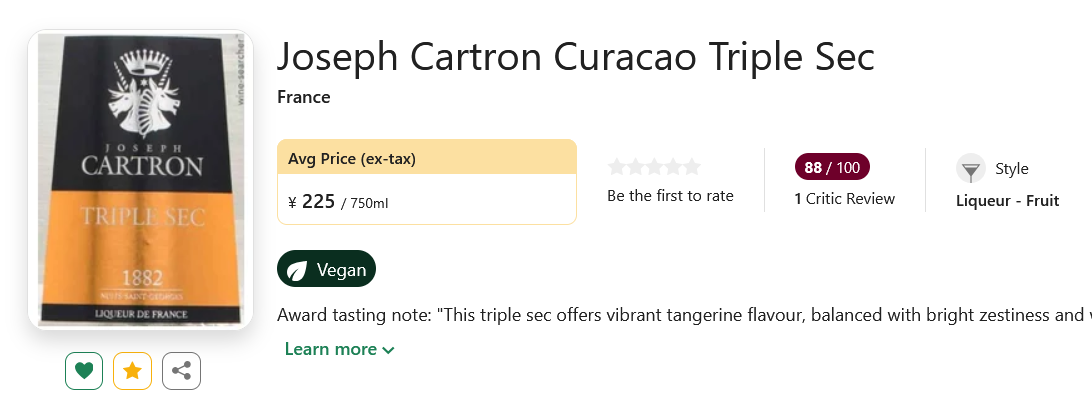Open the 88 / 100 score badge

(x=832, y=167)
